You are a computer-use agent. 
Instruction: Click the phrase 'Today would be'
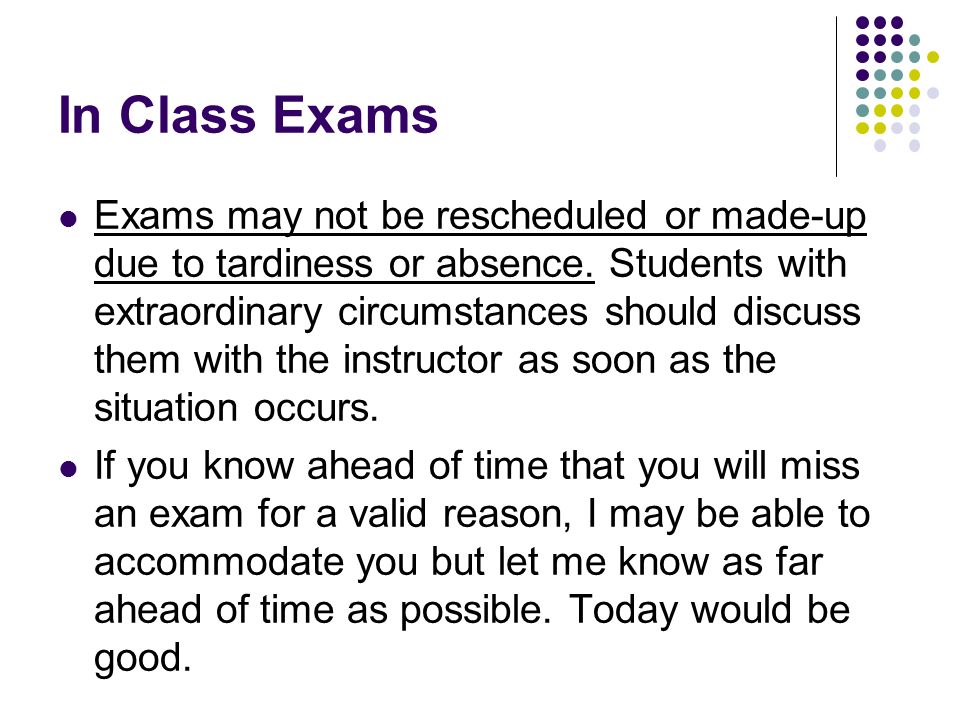click(709, 610)
